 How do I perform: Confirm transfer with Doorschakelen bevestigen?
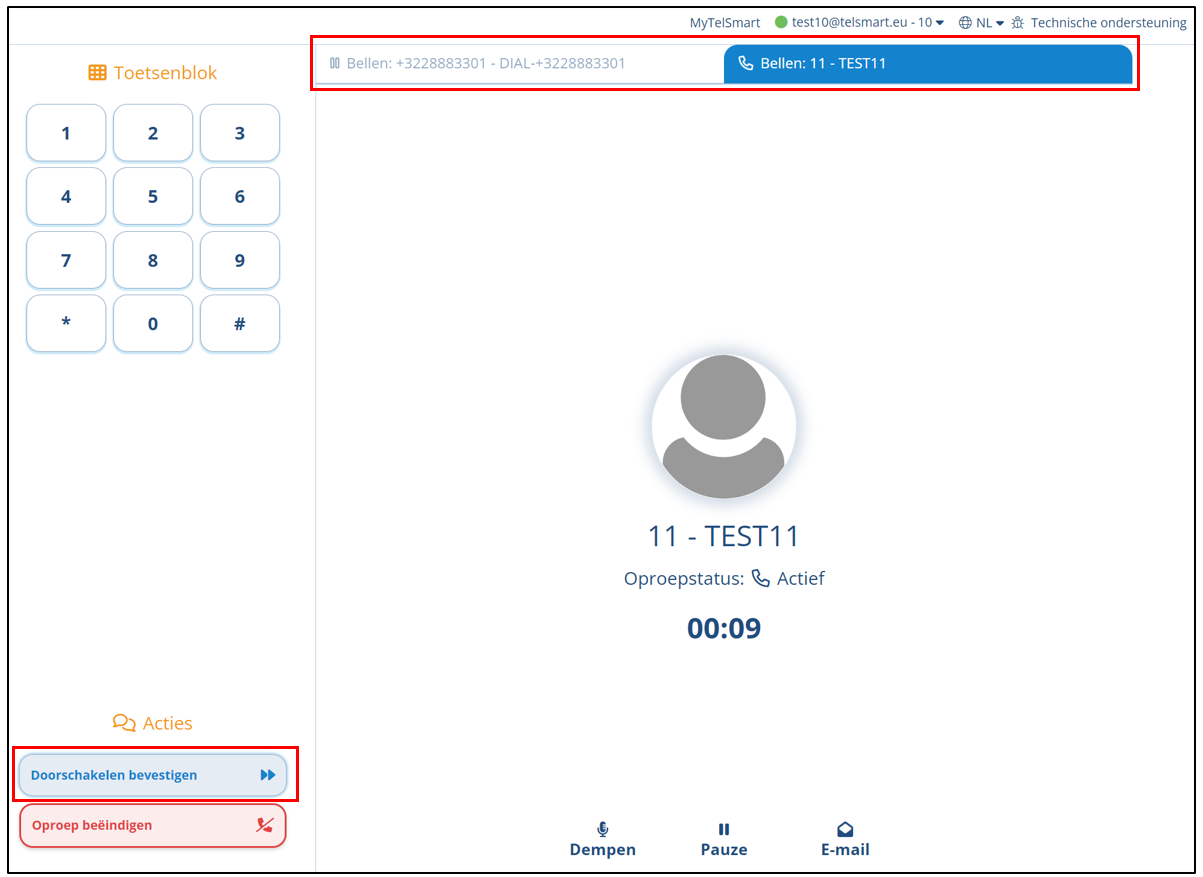(x=114, y=775)
